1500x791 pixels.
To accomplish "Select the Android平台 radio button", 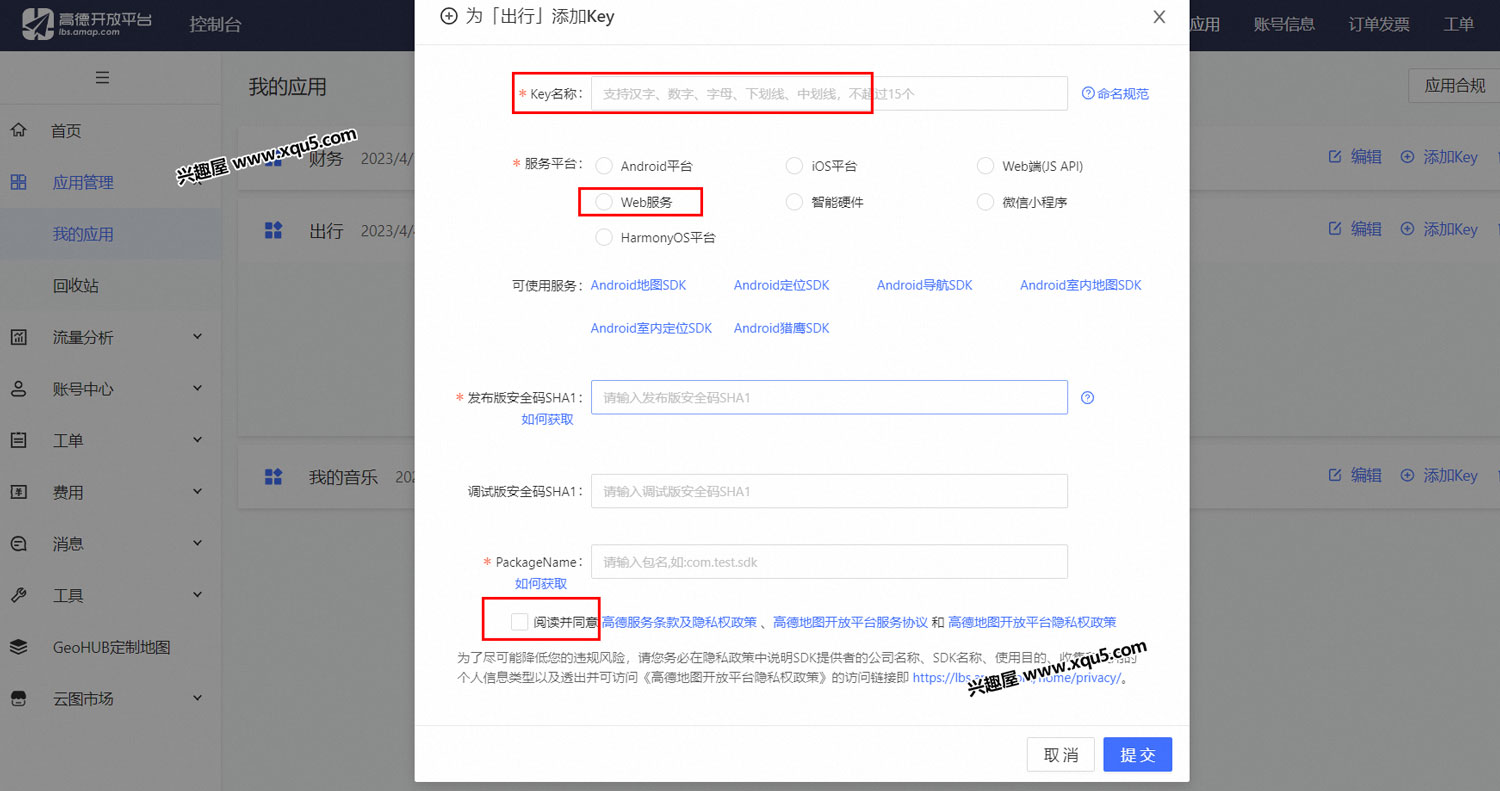I will click(x=604, y=166).
